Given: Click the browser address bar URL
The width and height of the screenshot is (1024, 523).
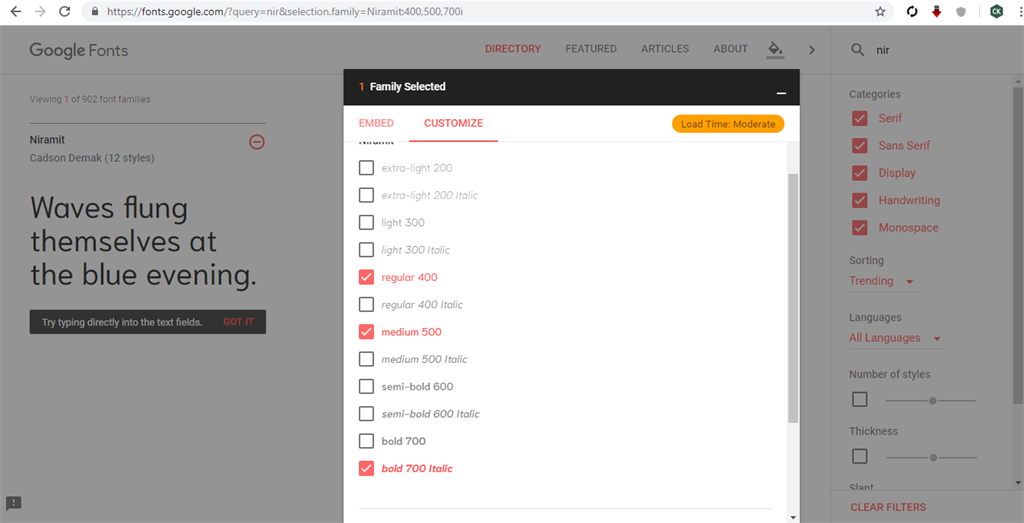Looking at the screenshot, I should (x=287, y=12).
